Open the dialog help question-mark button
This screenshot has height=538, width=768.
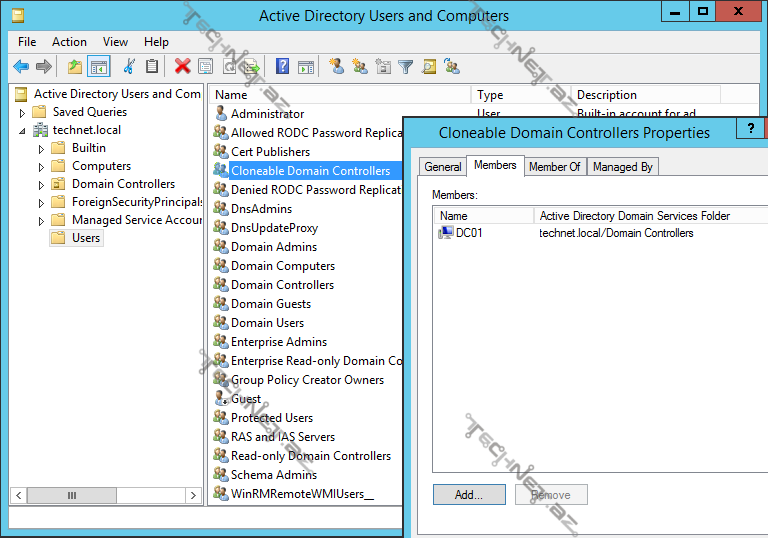(x=751, y=129)
